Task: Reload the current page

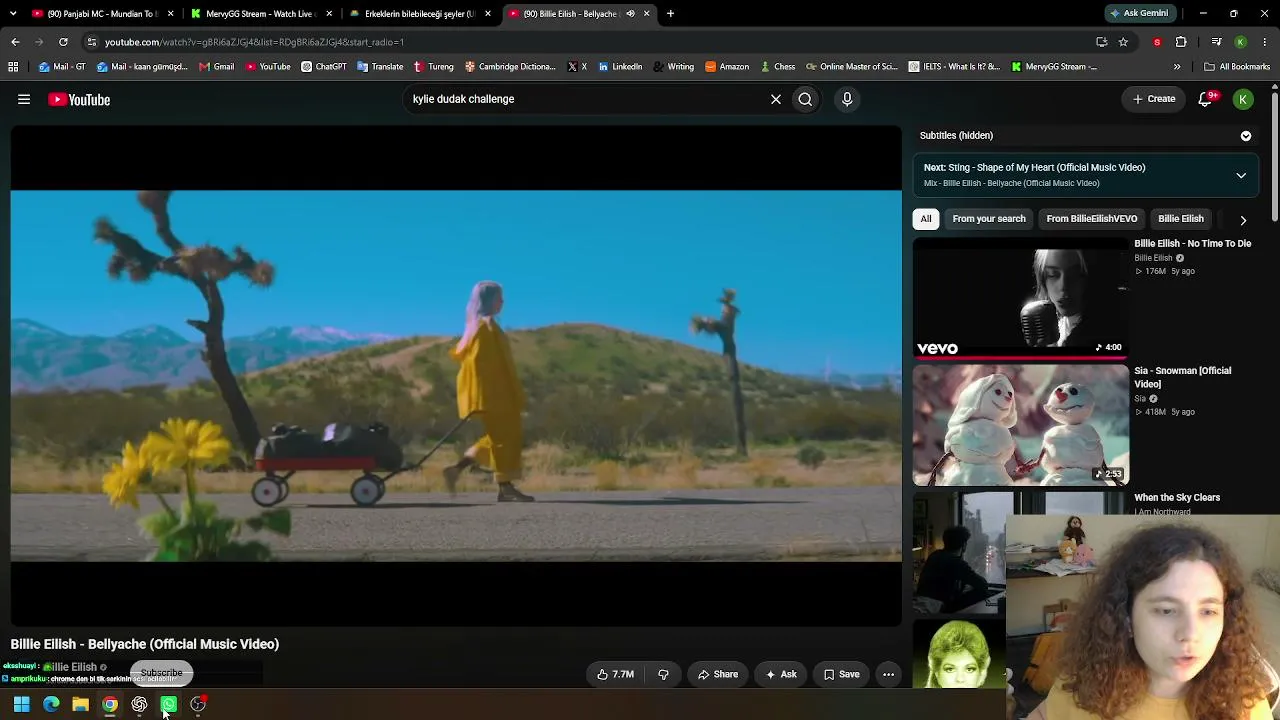Action: [x=63, y=42]
